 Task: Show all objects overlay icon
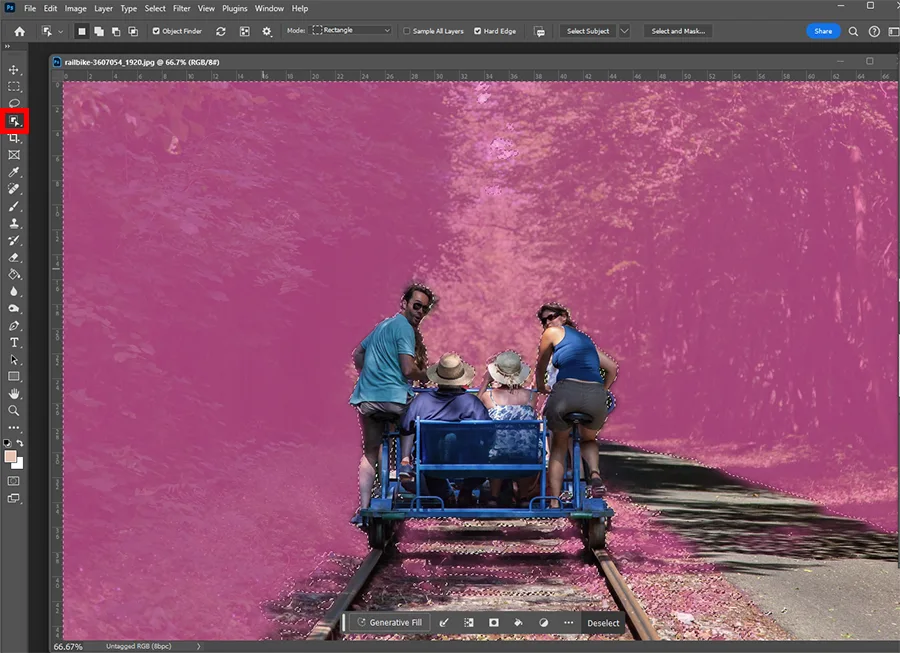tap(245, 32)
